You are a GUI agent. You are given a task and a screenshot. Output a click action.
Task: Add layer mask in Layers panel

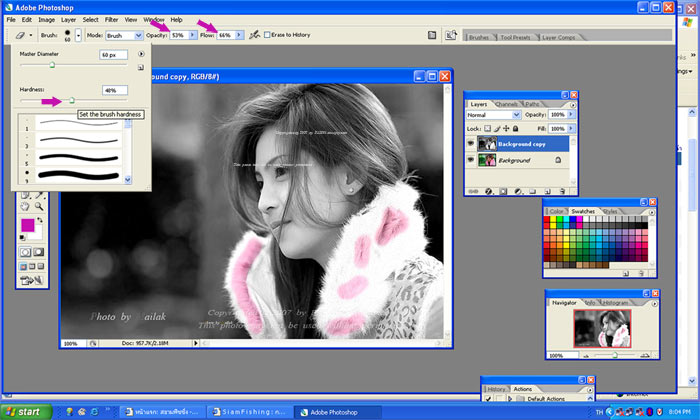coord(503,191)
